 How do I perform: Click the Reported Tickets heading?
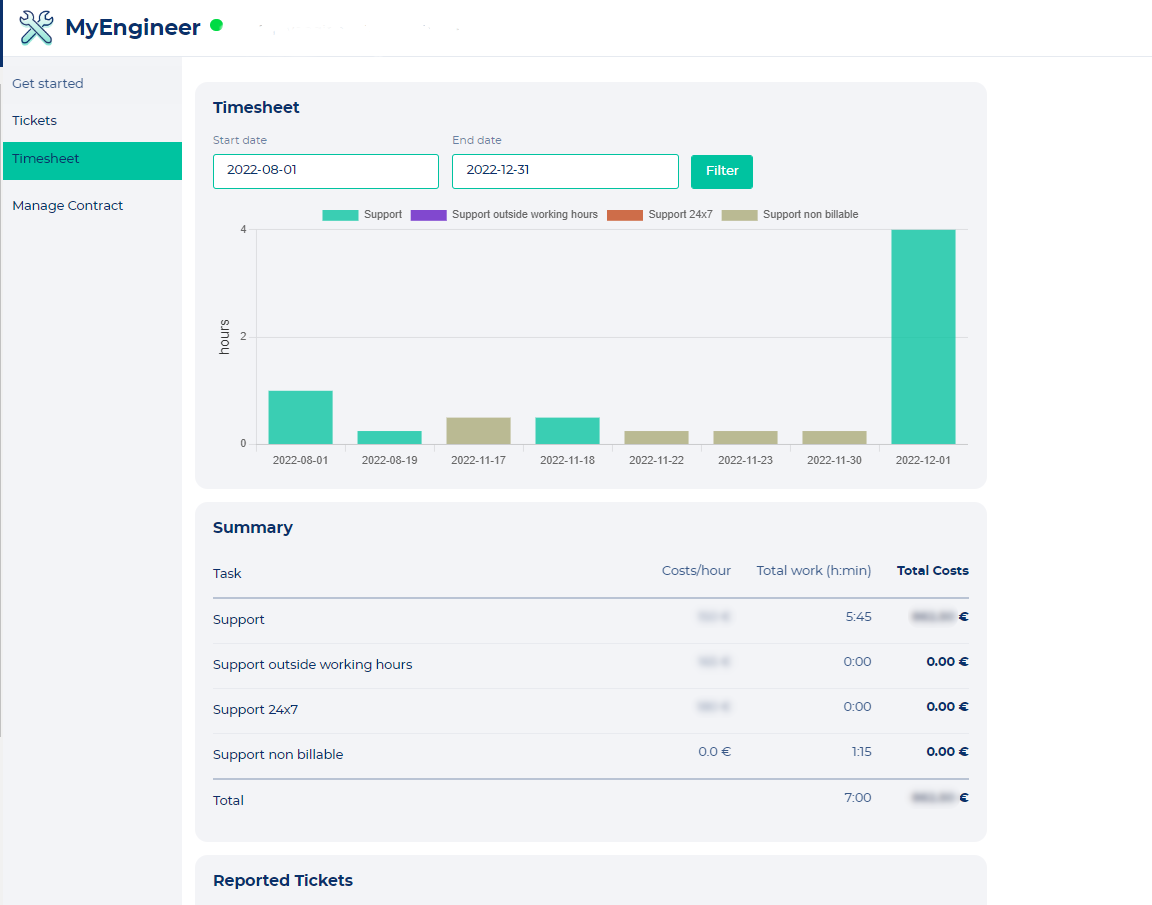283,880
